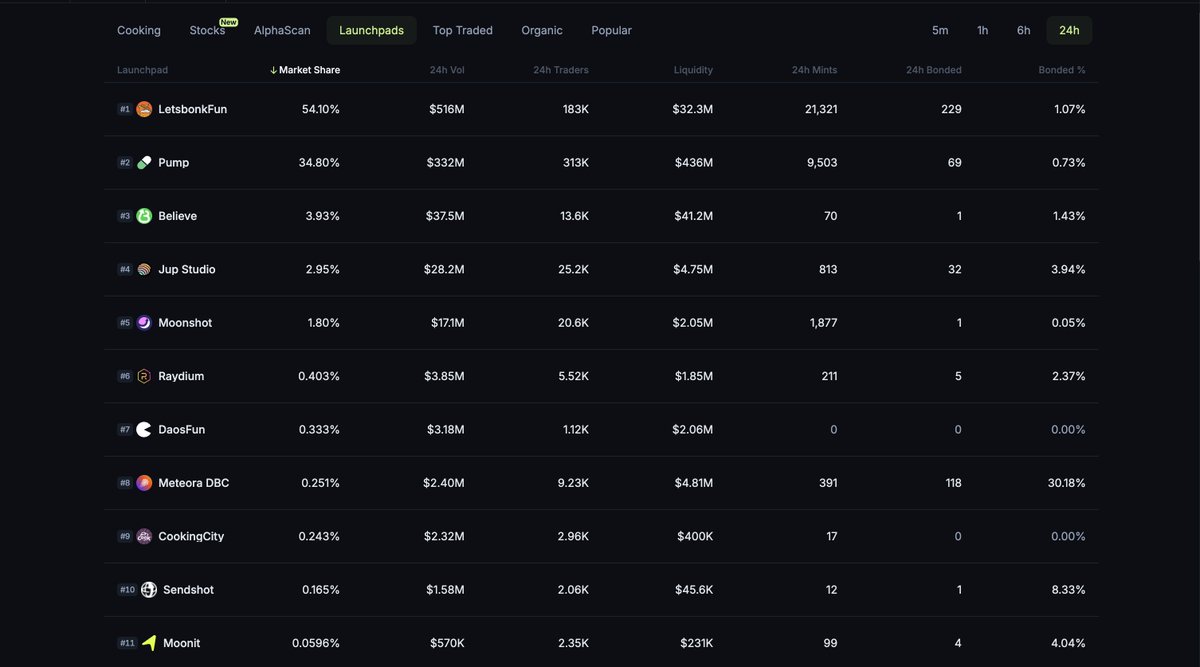This screenshot has height=667, width=1200.
Task: Select the Launchpads tab
Action: tap(372, 30)
